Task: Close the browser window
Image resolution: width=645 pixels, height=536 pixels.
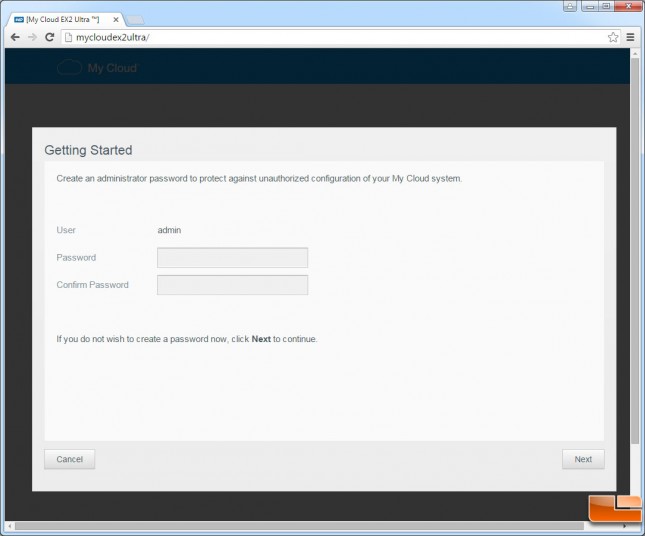Action: click(629, 6)
